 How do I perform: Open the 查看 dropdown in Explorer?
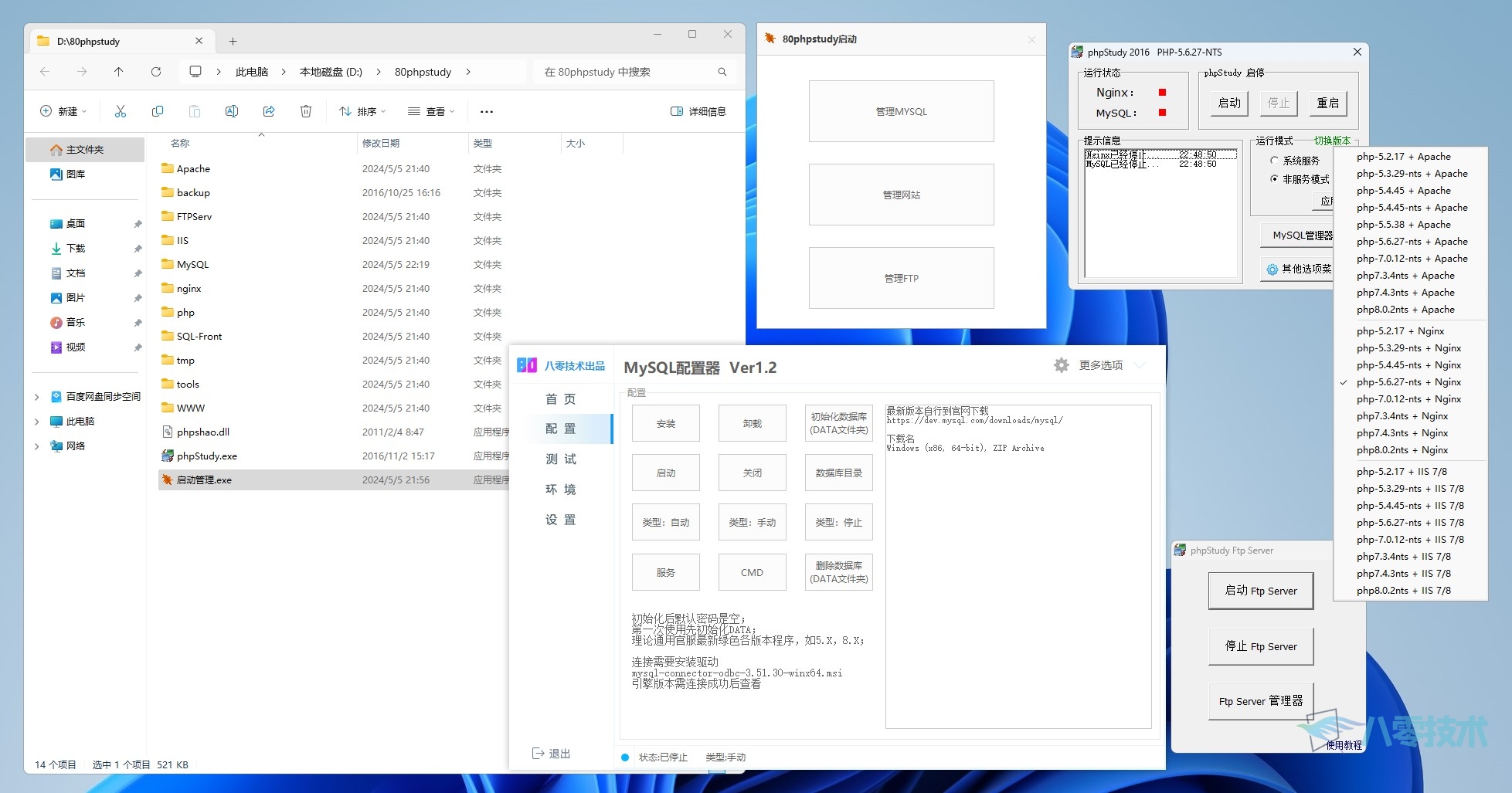pyautogui.click(x=431, y=111)
